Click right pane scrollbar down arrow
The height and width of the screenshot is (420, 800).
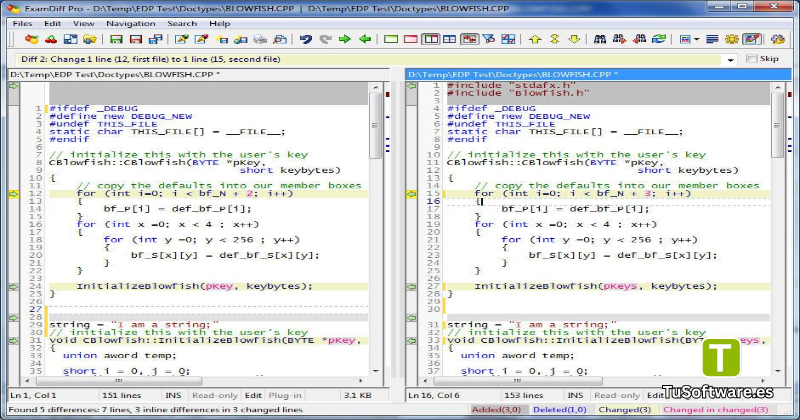[x=778, y=371]
